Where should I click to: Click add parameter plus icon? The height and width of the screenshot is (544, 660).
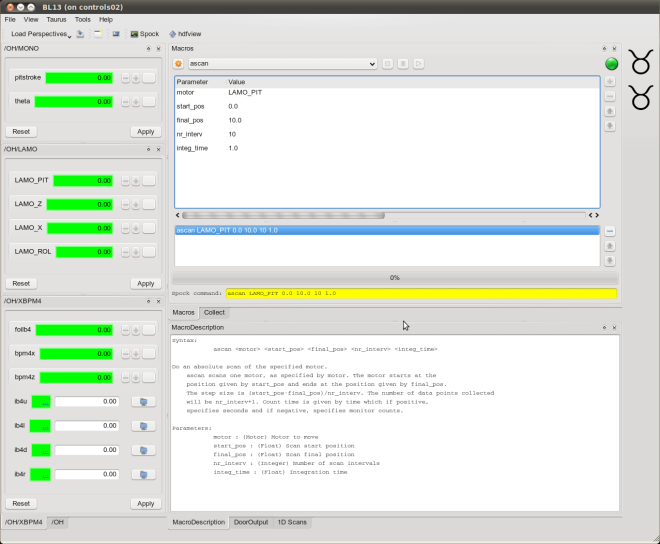[x=609, y=81]
